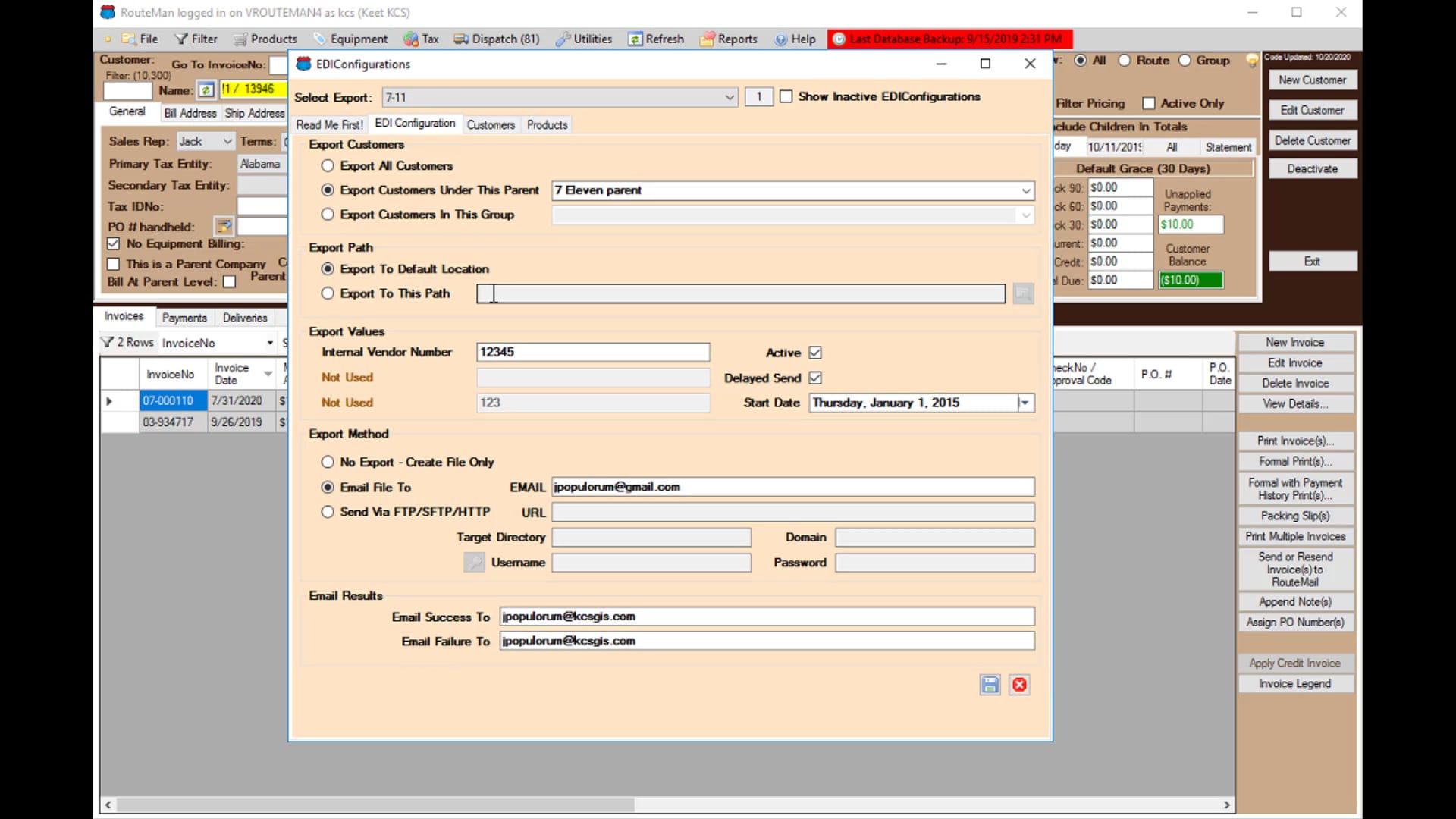Select Send Via FTP/SFTP/HTTP radio button
Viewport: 1456px width, 819px height.
coord(328,512)
